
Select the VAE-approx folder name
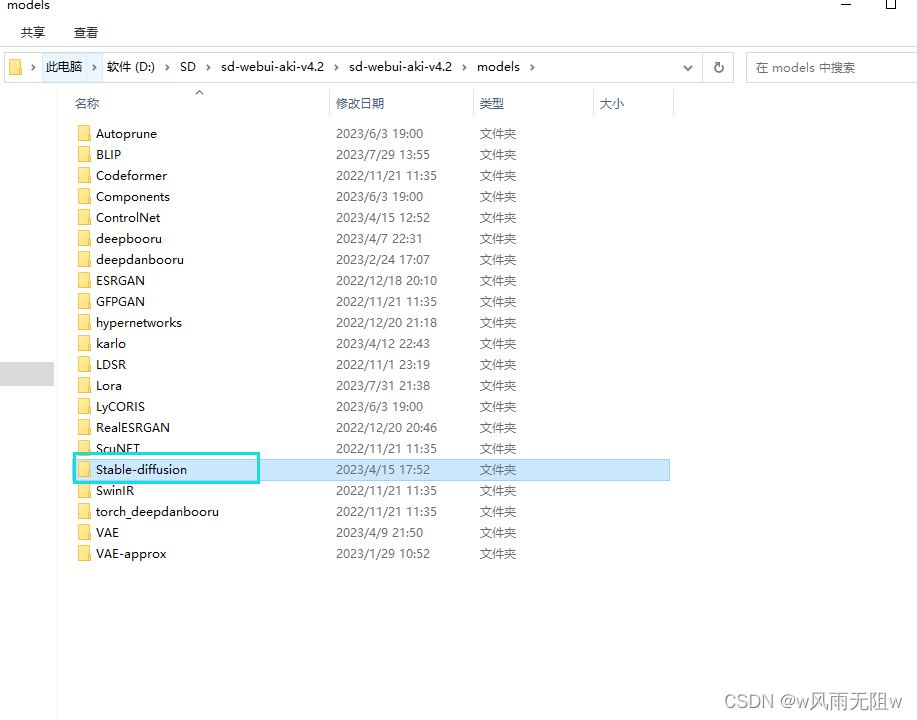131,554
